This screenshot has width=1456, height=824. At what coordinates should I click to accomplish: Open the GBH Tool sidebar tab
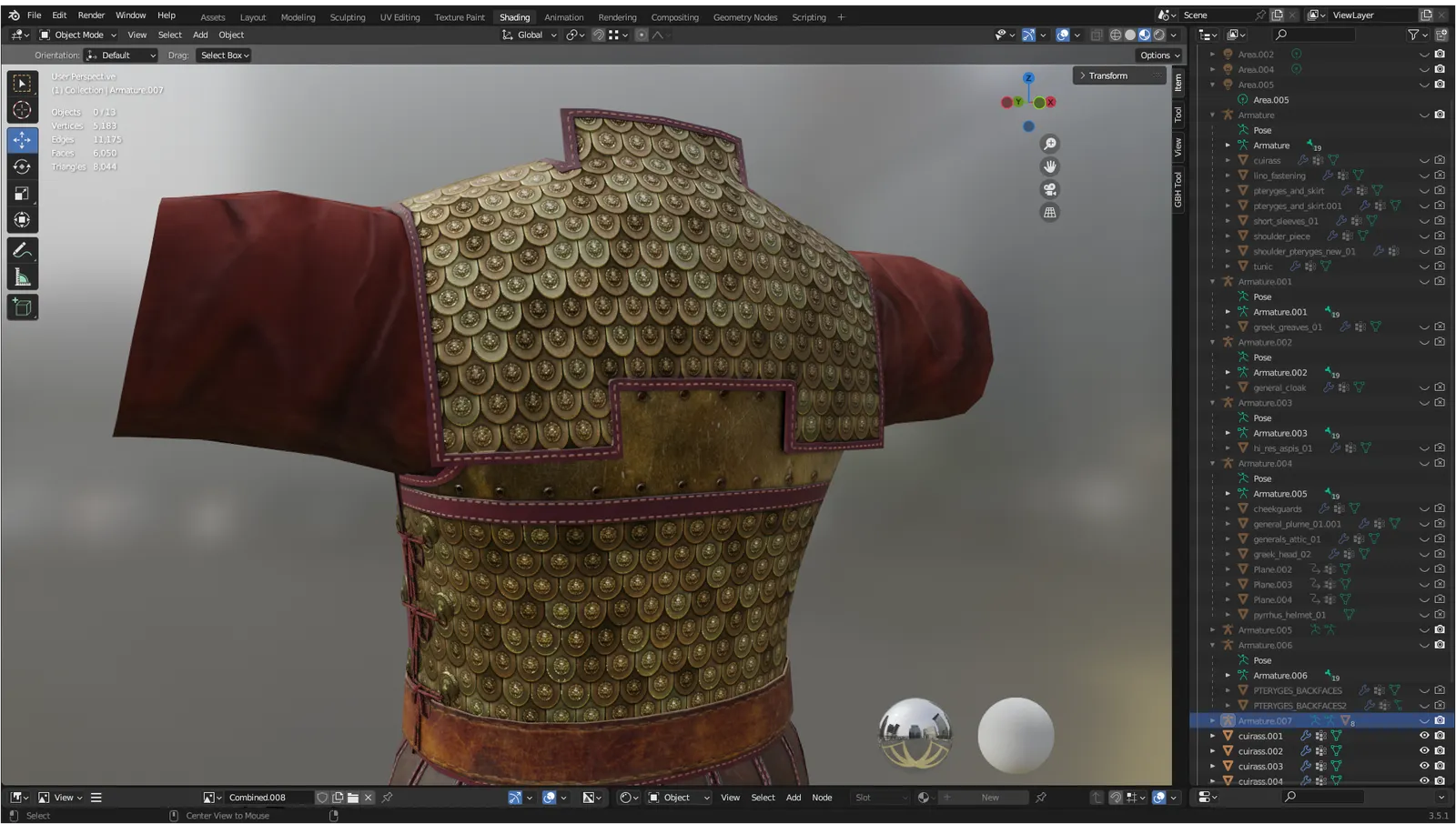tap(1178, 189)
